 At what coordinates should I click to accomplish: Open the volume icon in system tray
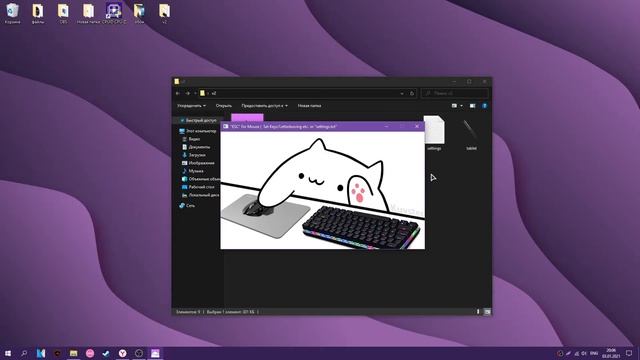pyautogui.click(x=584, y=353)
